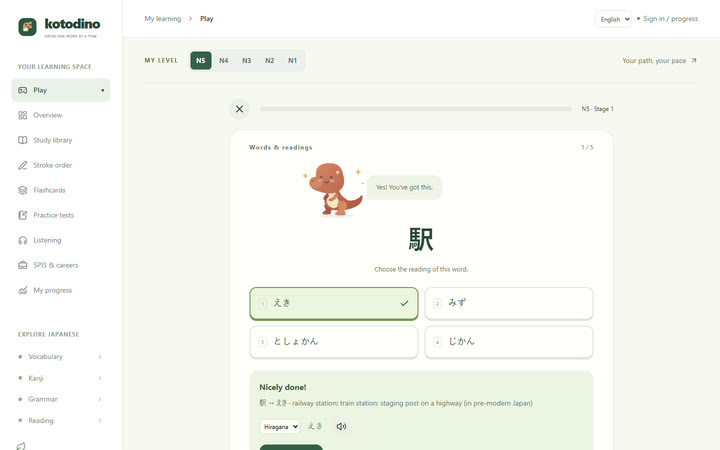Image resolution: width=720 pixels, height=450 pixels.
Task: Click the SPI3 & careers briefcase icon
Action: point(22,265)
